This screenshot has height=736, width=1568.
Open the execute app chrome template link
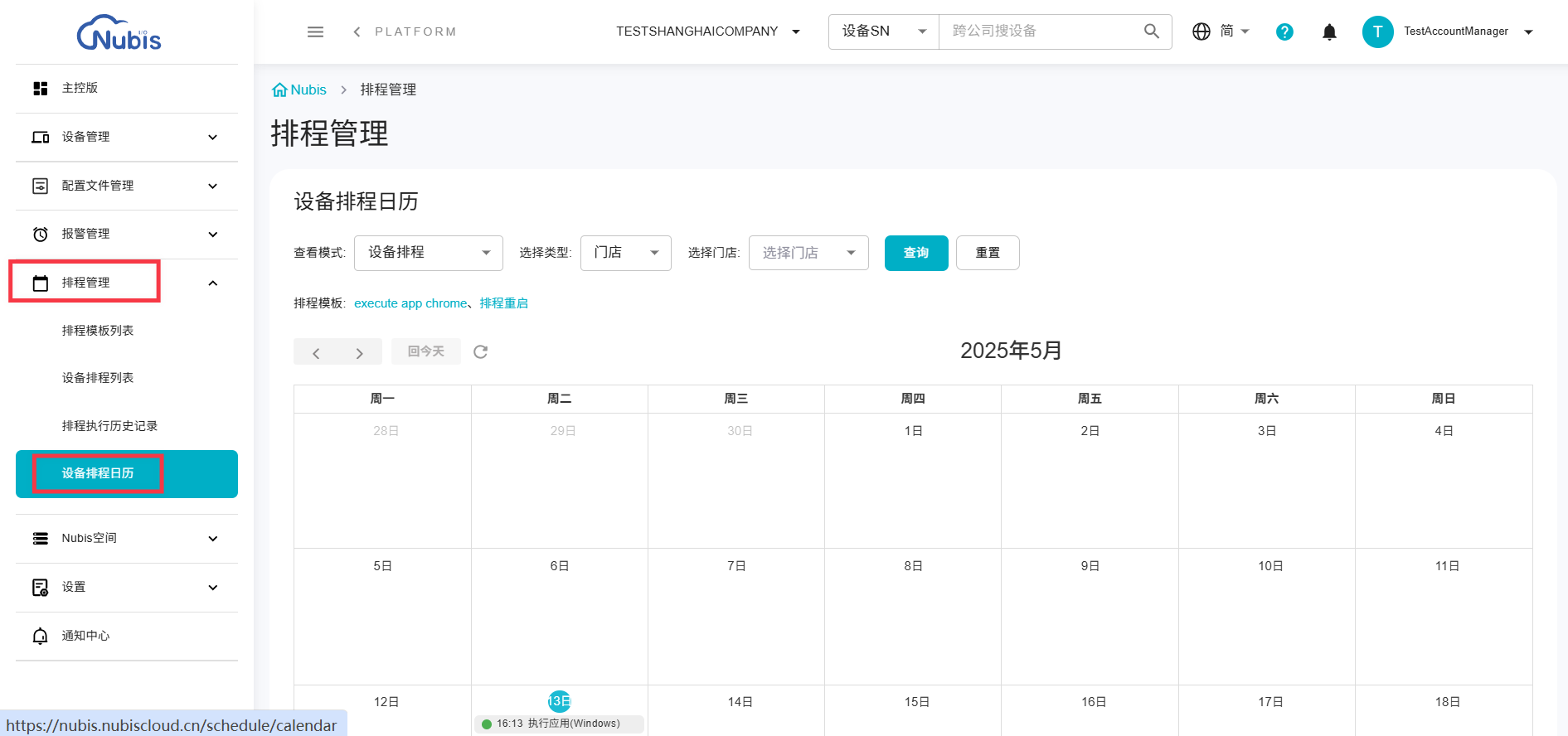point(410,303)
